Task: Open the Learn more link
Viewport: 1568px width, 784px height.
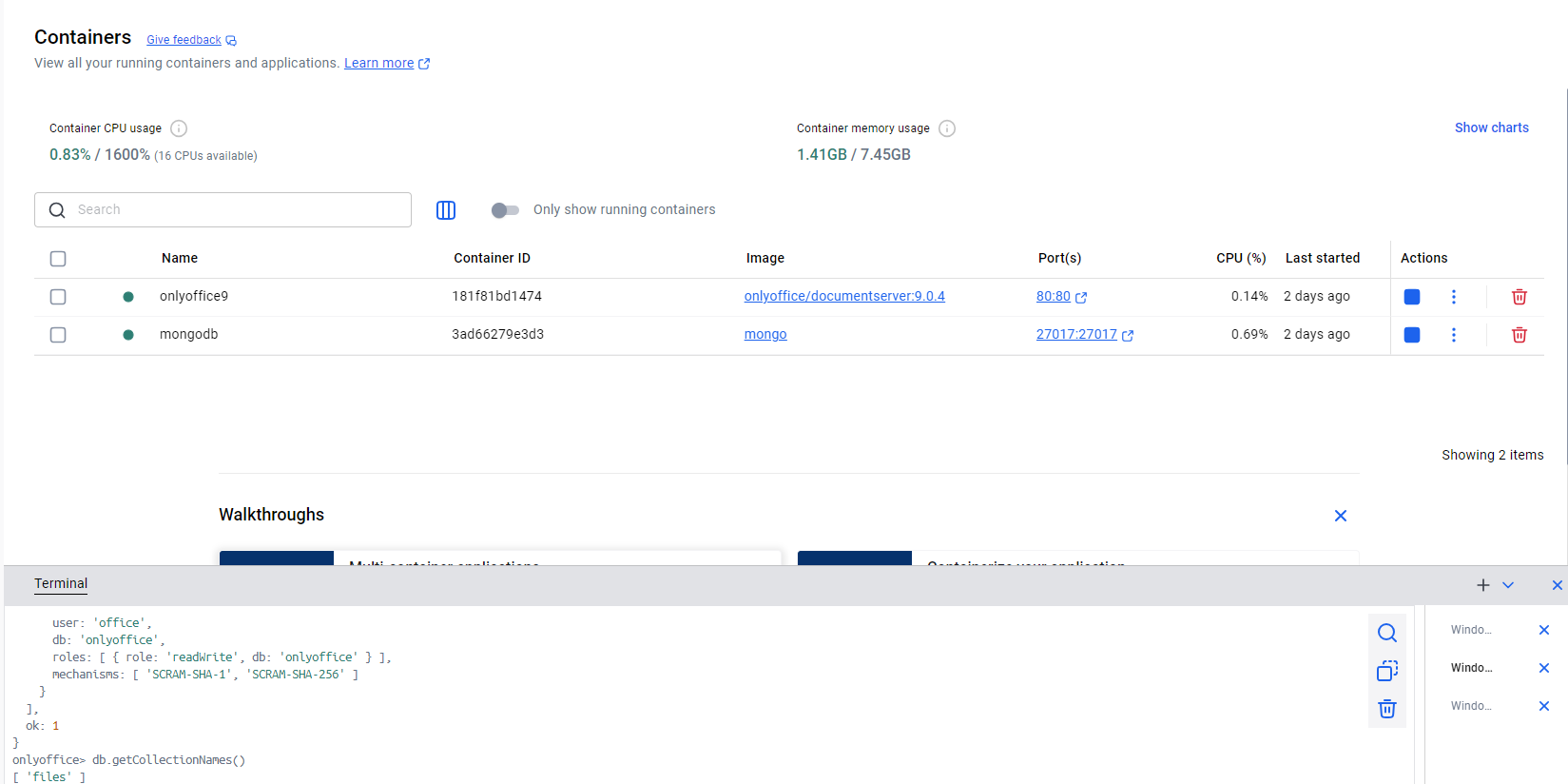Action: [378, 63]
